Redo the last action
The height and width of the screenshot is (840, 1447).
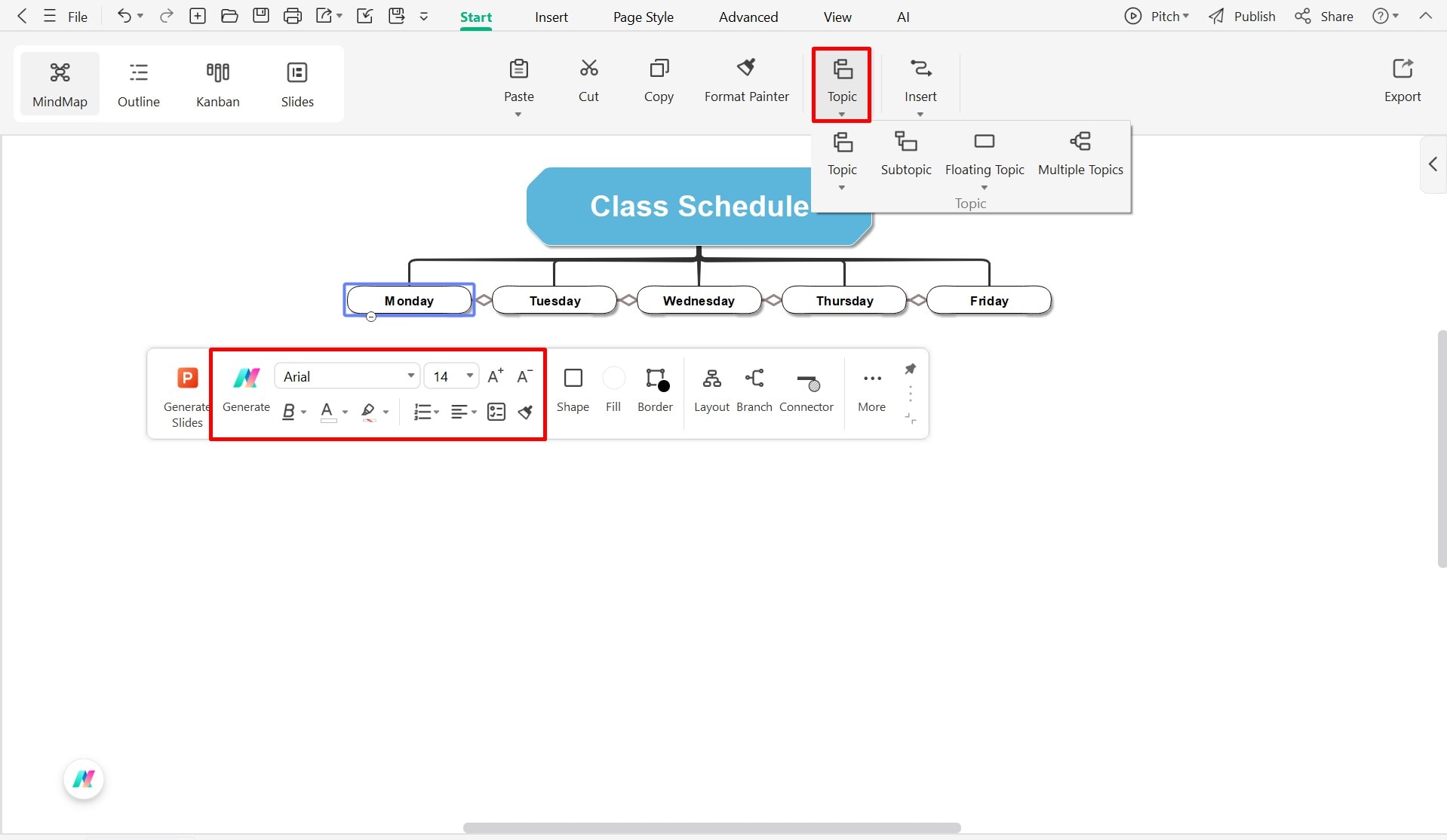point(167,16)
